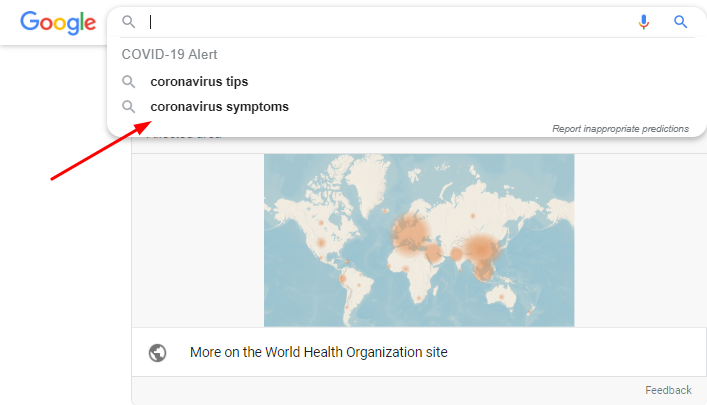Start voice search with the microphone icon

(x=643, y=22)
